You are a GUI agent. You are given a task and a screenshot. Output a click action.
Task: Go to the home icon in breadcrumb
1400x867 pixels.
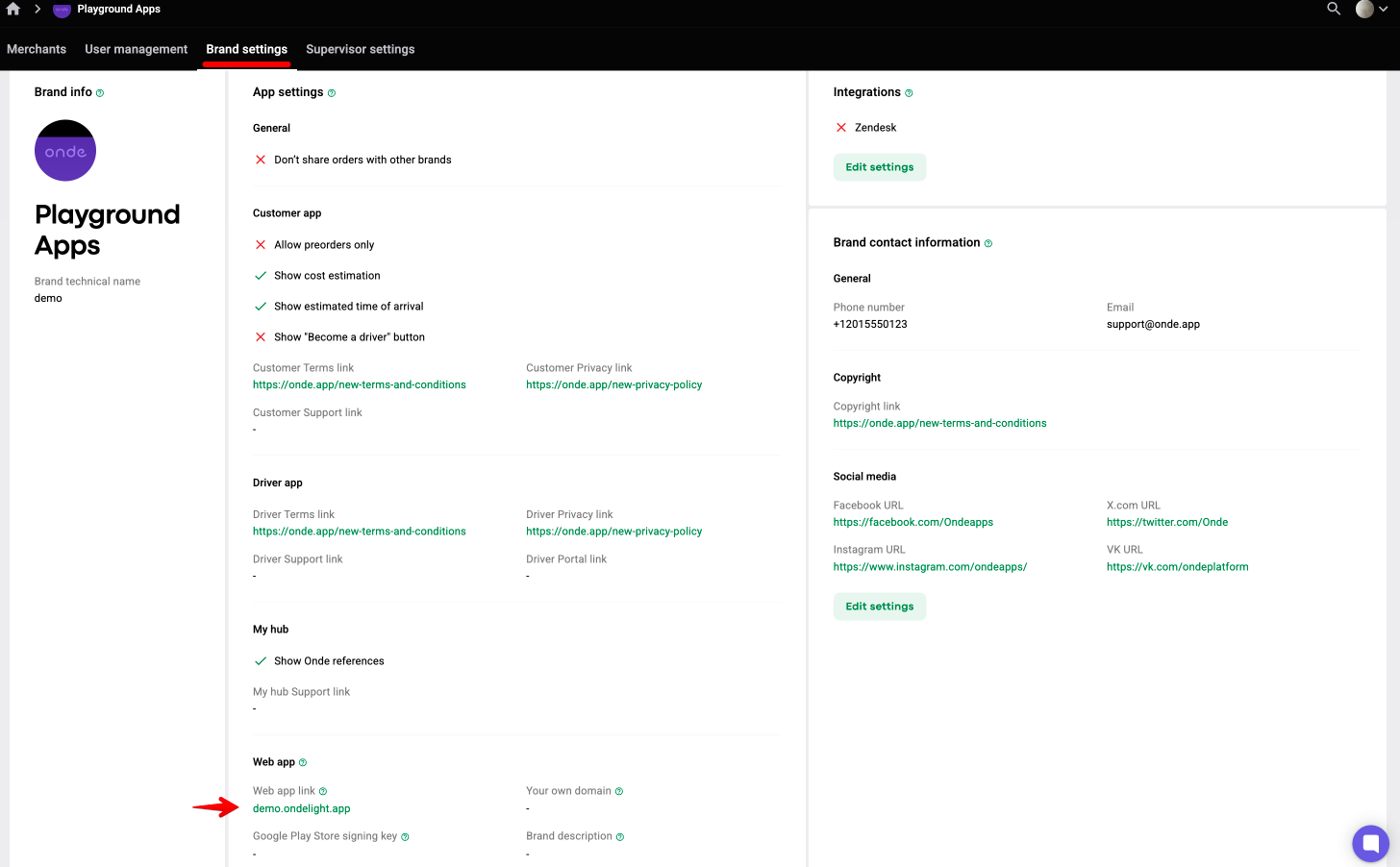coord(13,9)
